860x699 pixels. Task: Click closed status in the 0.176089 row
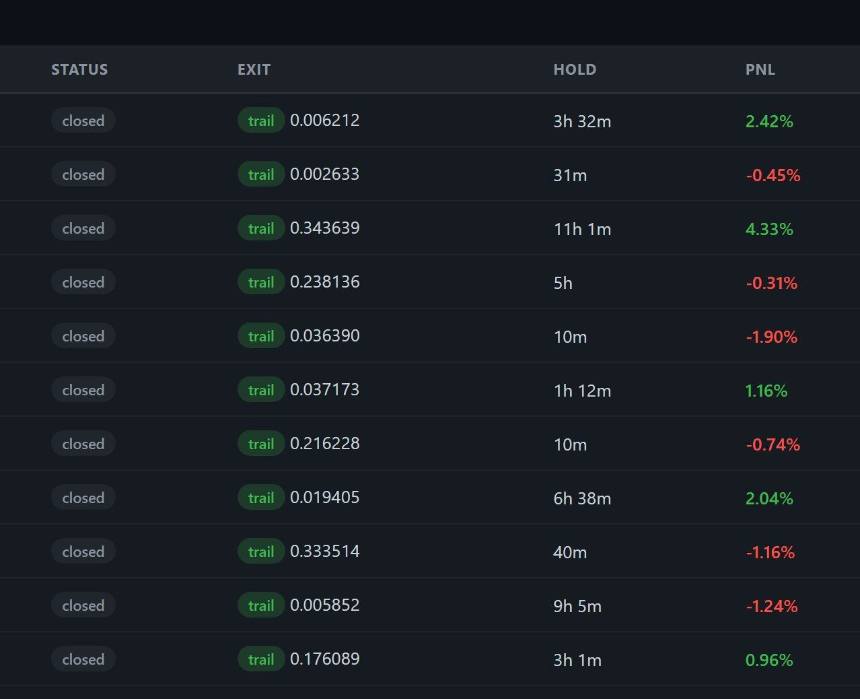click(x=83, y=660)
